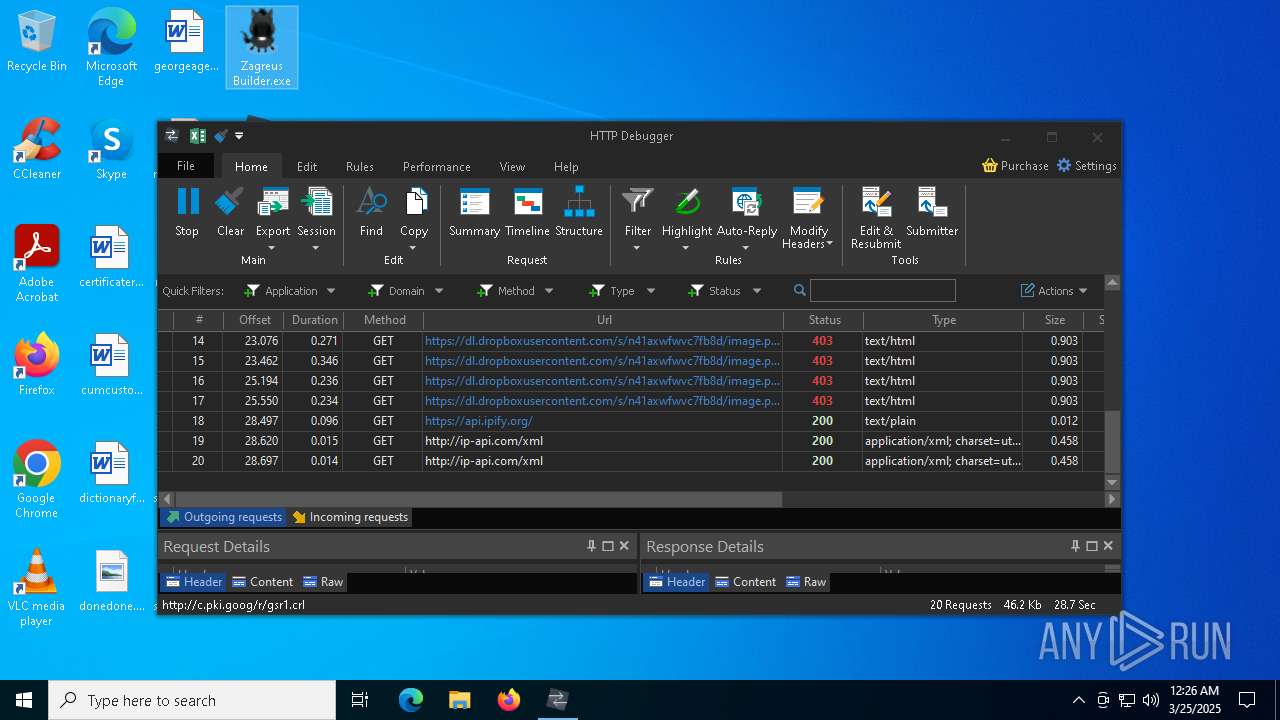The height and width of the screenshot is (720, 1280).
Task: Click the request list horizontal scrollbar
Action: click(479, 498)
